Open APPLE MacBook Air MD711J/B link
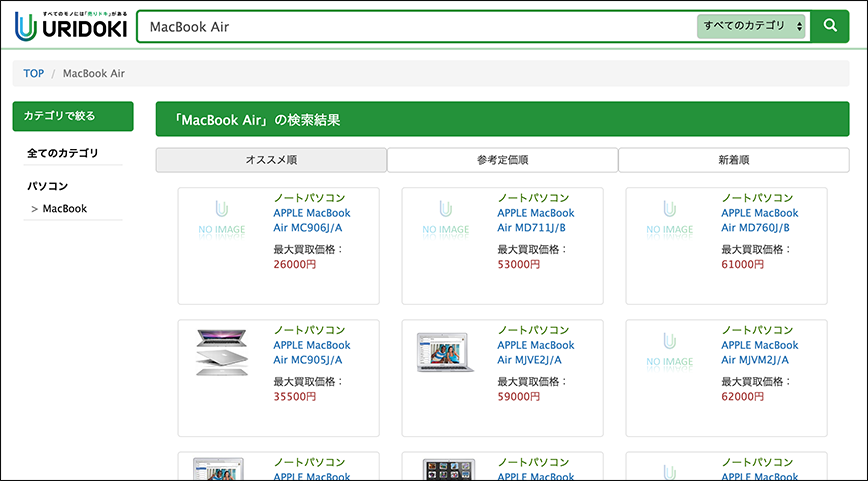The image size is (868, 481). pos(536,220)
